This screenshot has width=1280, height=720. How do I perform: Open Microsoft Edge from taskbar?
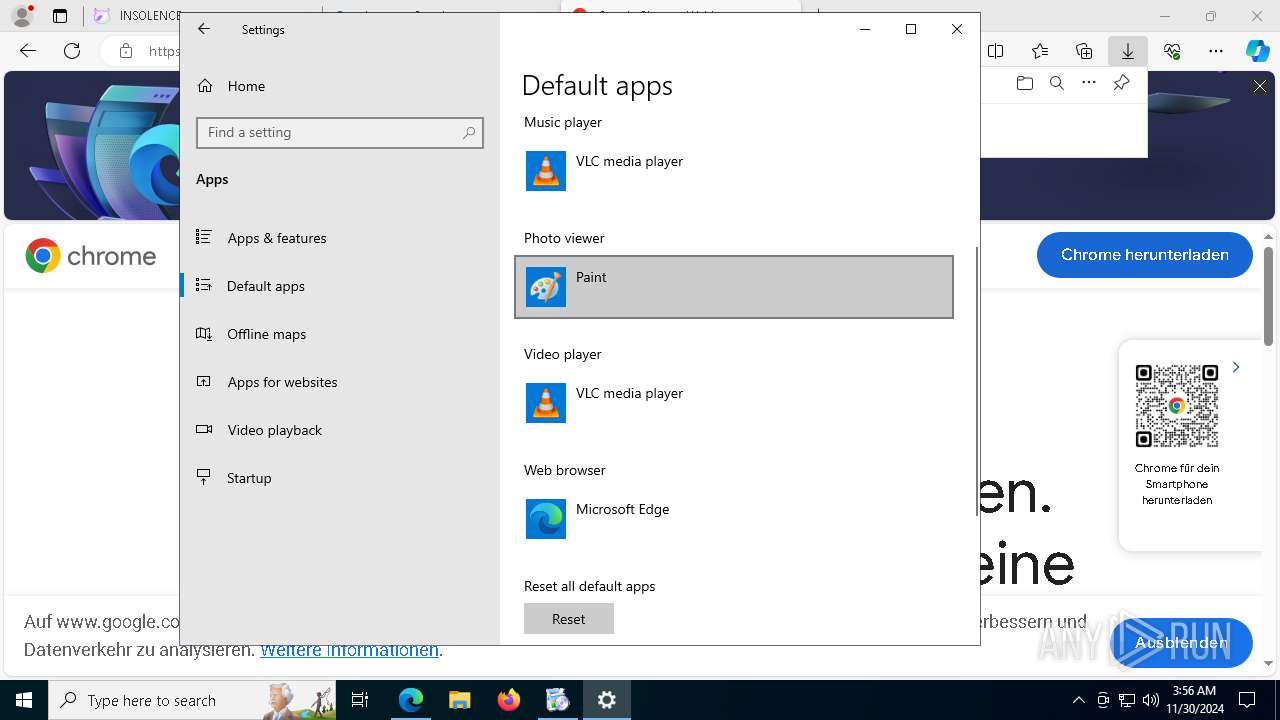(x=411, y=700)
